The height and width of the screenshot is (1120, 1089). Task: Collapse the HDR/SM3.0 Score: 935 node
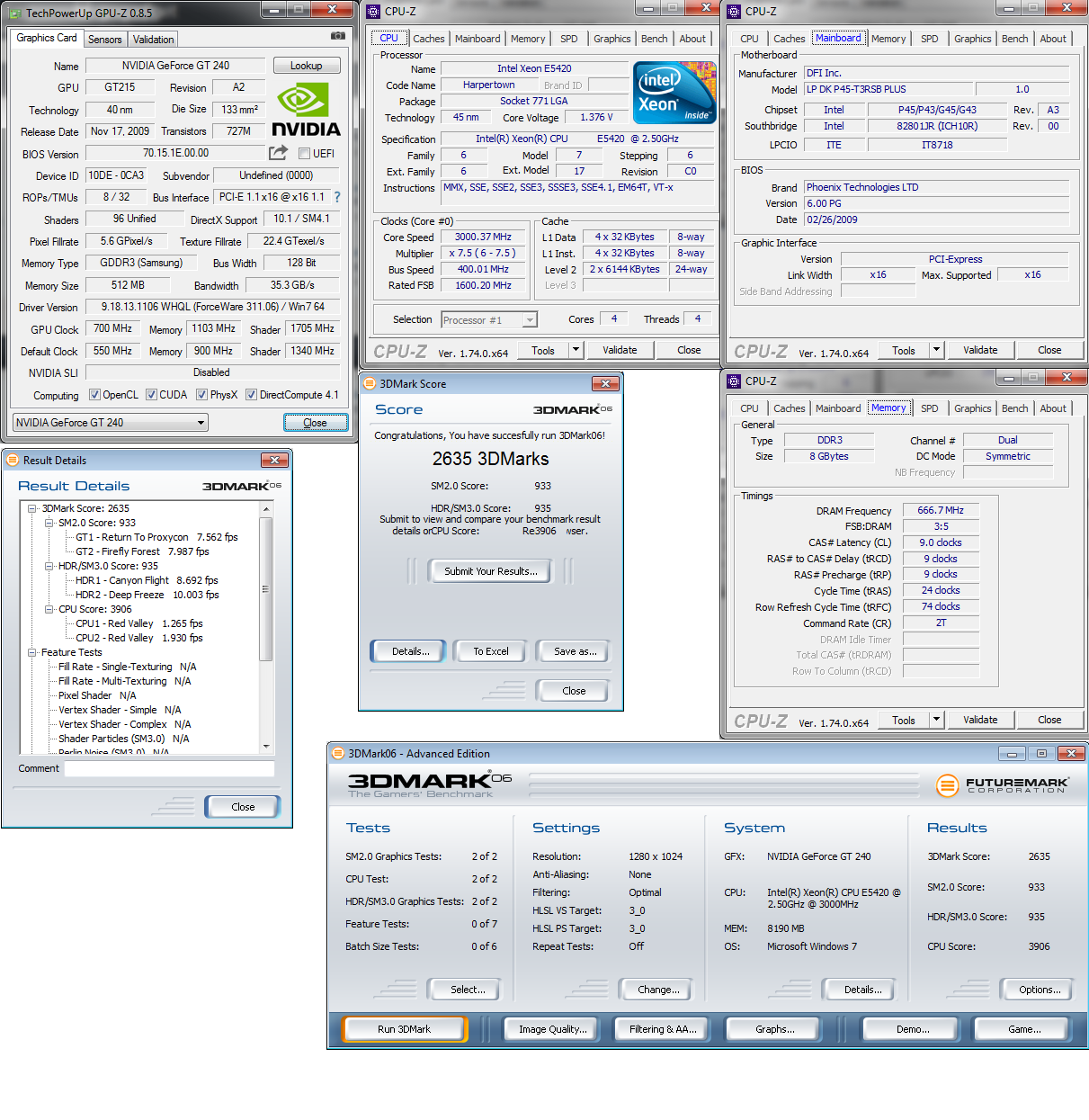point(49,567)
